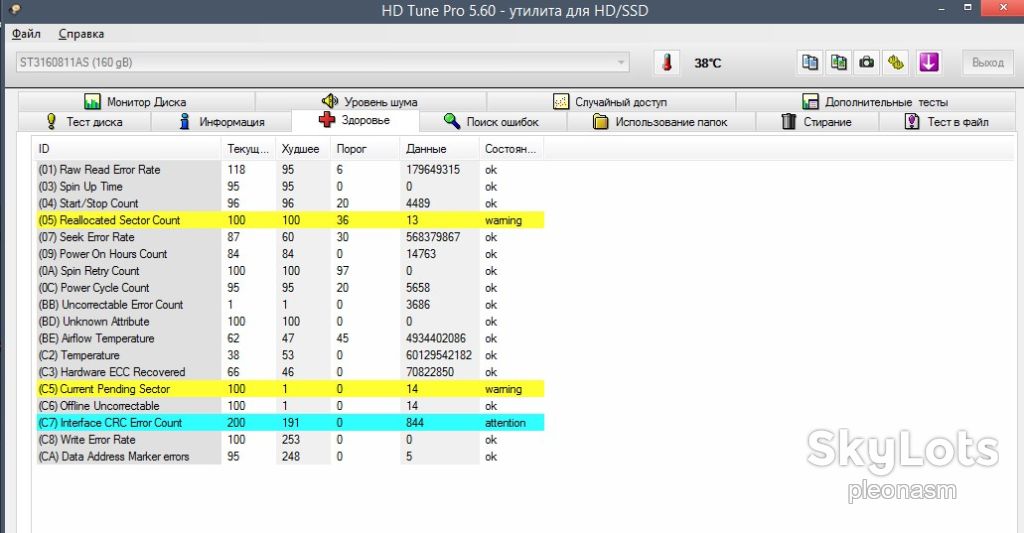Click the camera save screenshot icon
The width and height of the screenshot is (1024, 533).
(x=867, y=63)
